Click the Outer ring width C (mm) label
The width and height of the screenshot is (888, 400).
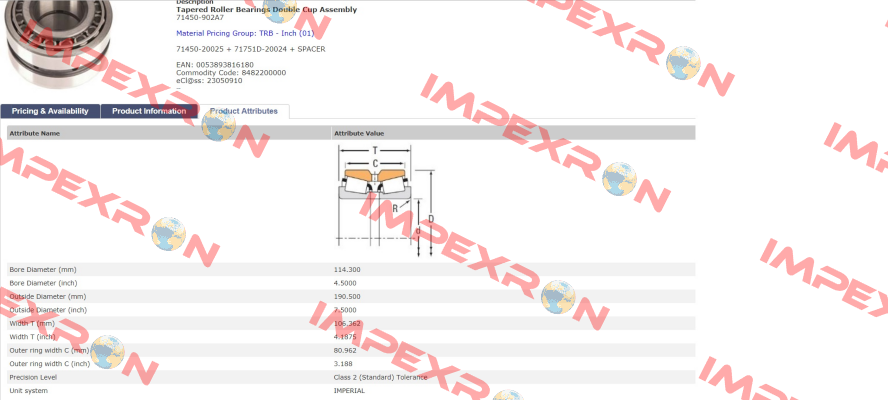pos(49,351)
